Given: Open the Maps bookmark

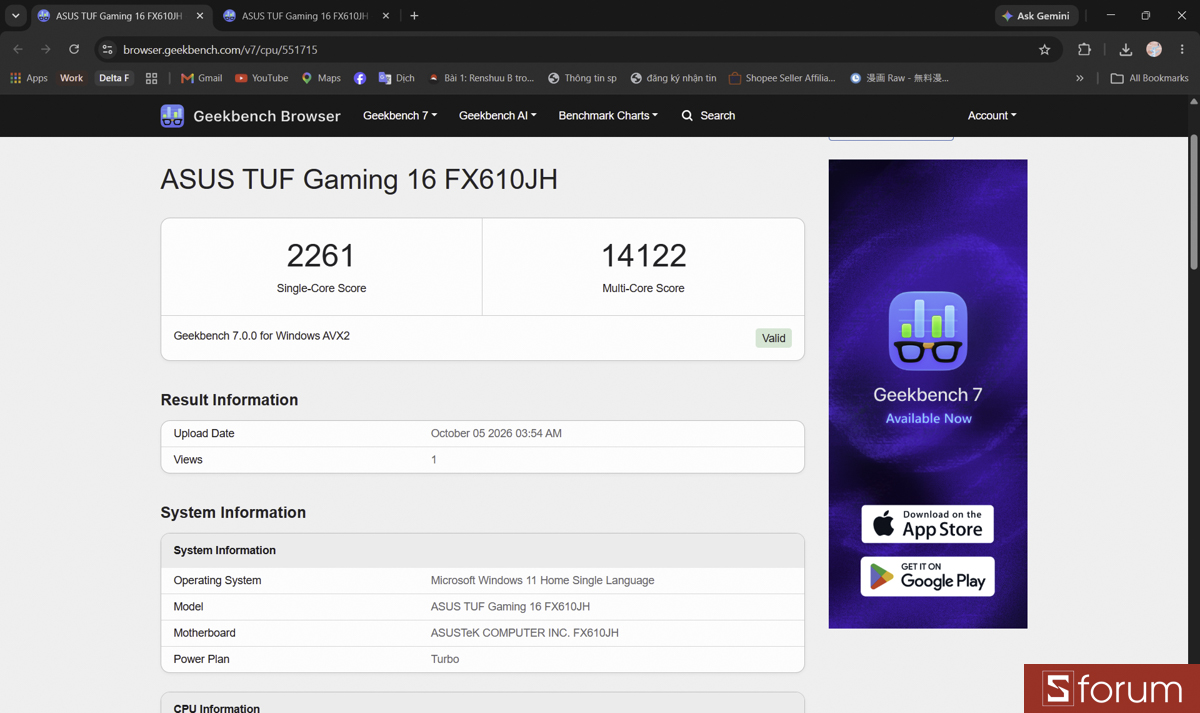Looking at the screenshot, I should 321,78.
